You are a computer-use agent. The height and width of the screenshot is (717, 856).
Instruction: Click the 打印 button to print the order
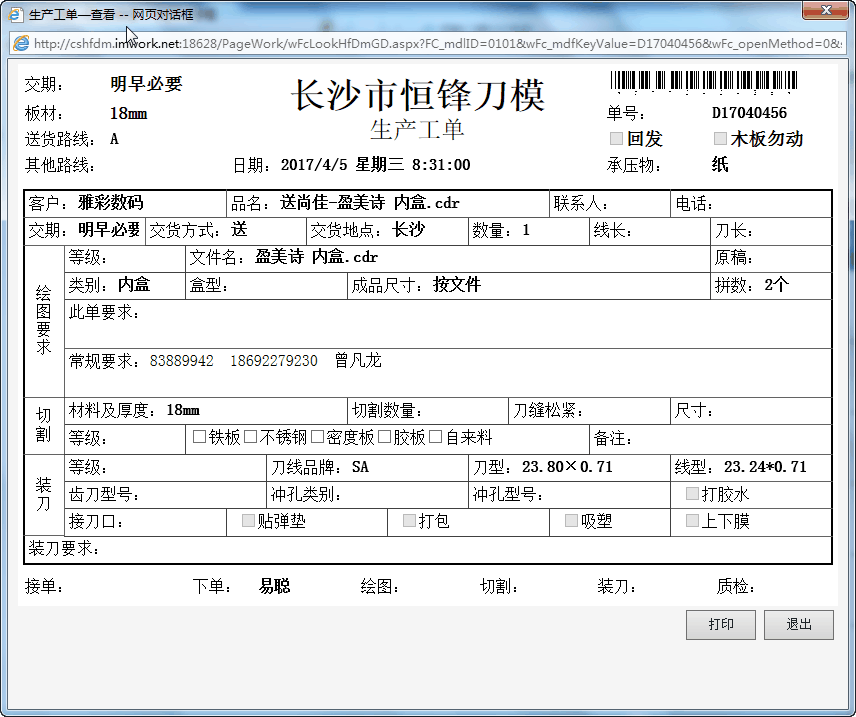(x=720, y=624)
